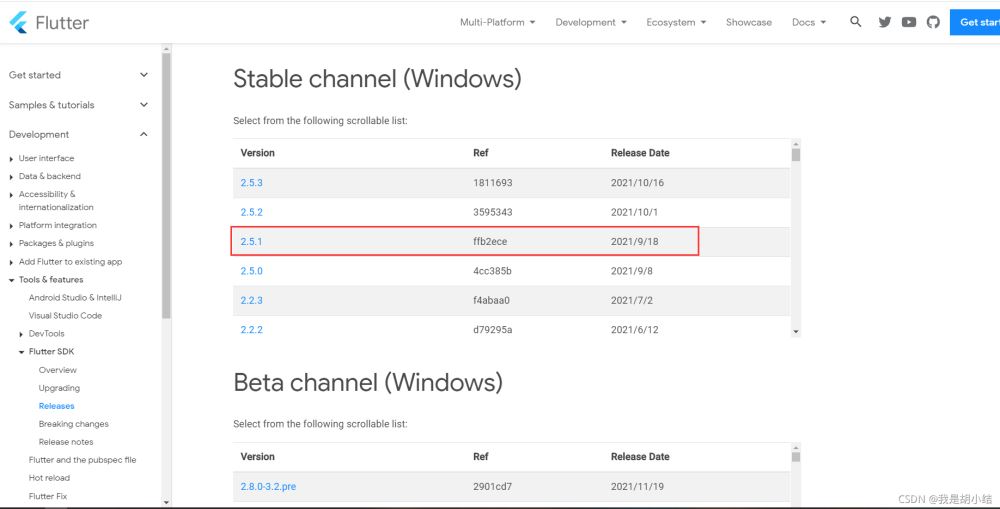Open Flutter's YouTube channel icon

click(909, 22)
